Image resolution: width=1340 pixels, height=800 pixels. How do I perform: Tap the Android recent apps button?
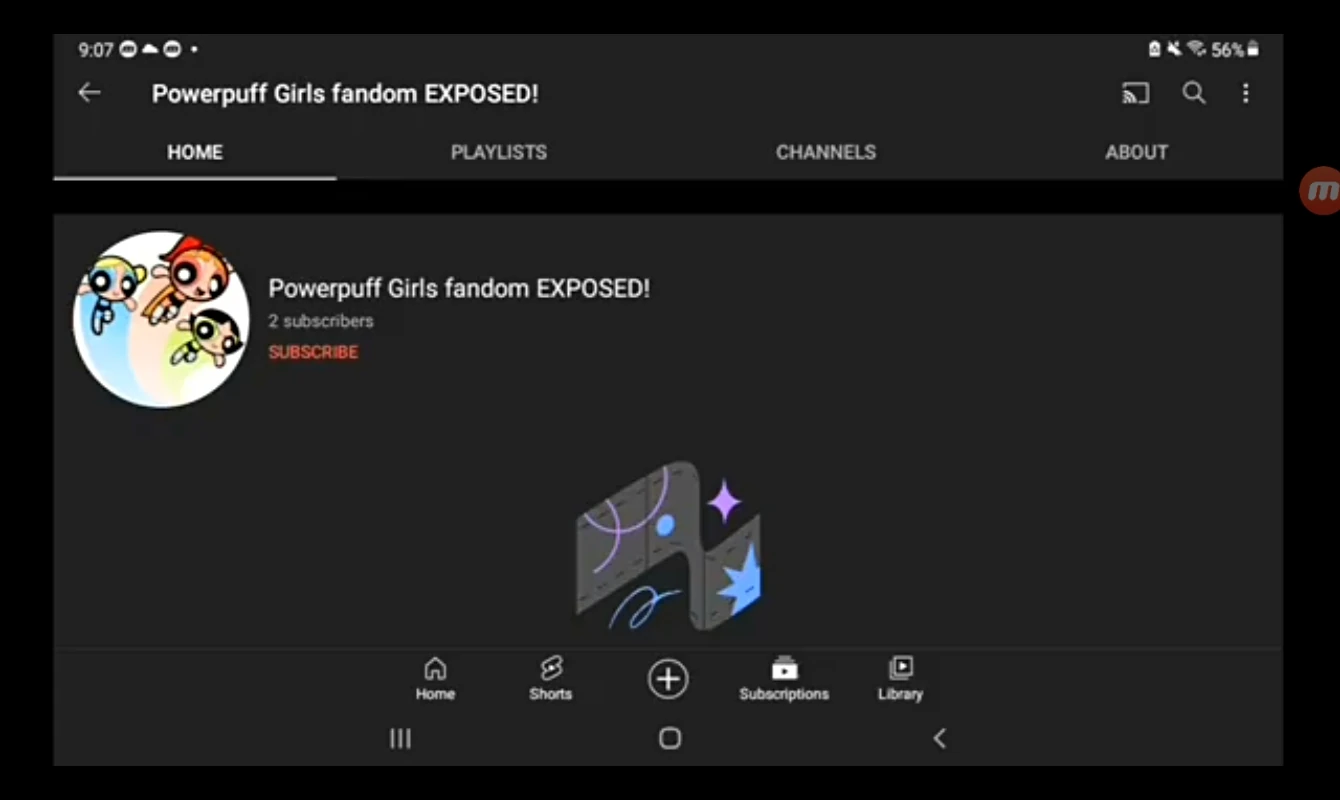[x=400, y=738]
